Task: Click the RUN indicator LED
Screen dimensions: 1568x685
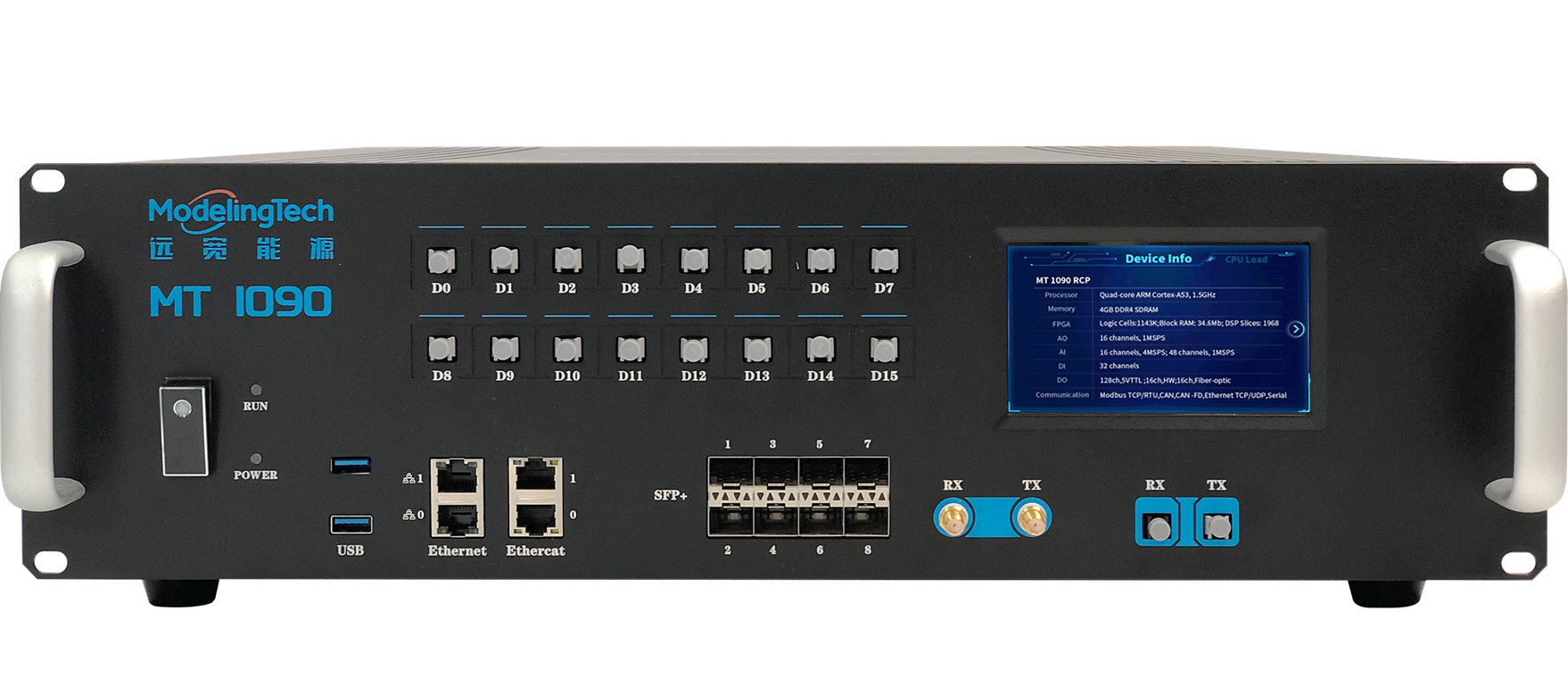Action: pos(256,390)
